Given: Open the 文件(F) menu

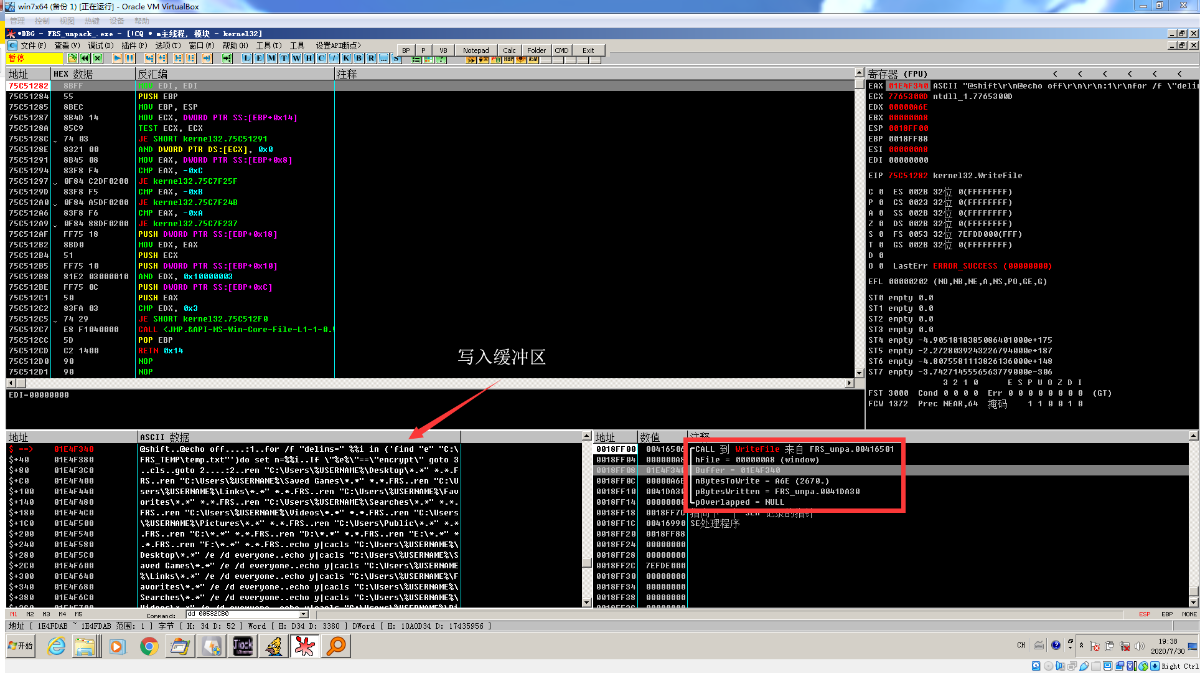Looking at the screenshot, I should [33, 45].
